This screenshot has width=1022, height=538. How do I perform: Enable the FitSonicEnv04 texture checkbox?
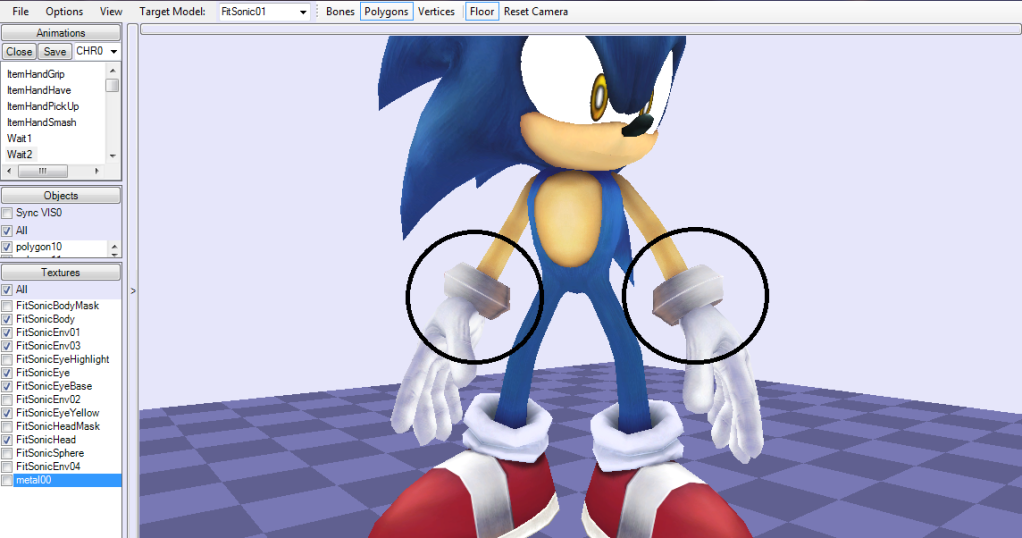click(x=7, y=466)
